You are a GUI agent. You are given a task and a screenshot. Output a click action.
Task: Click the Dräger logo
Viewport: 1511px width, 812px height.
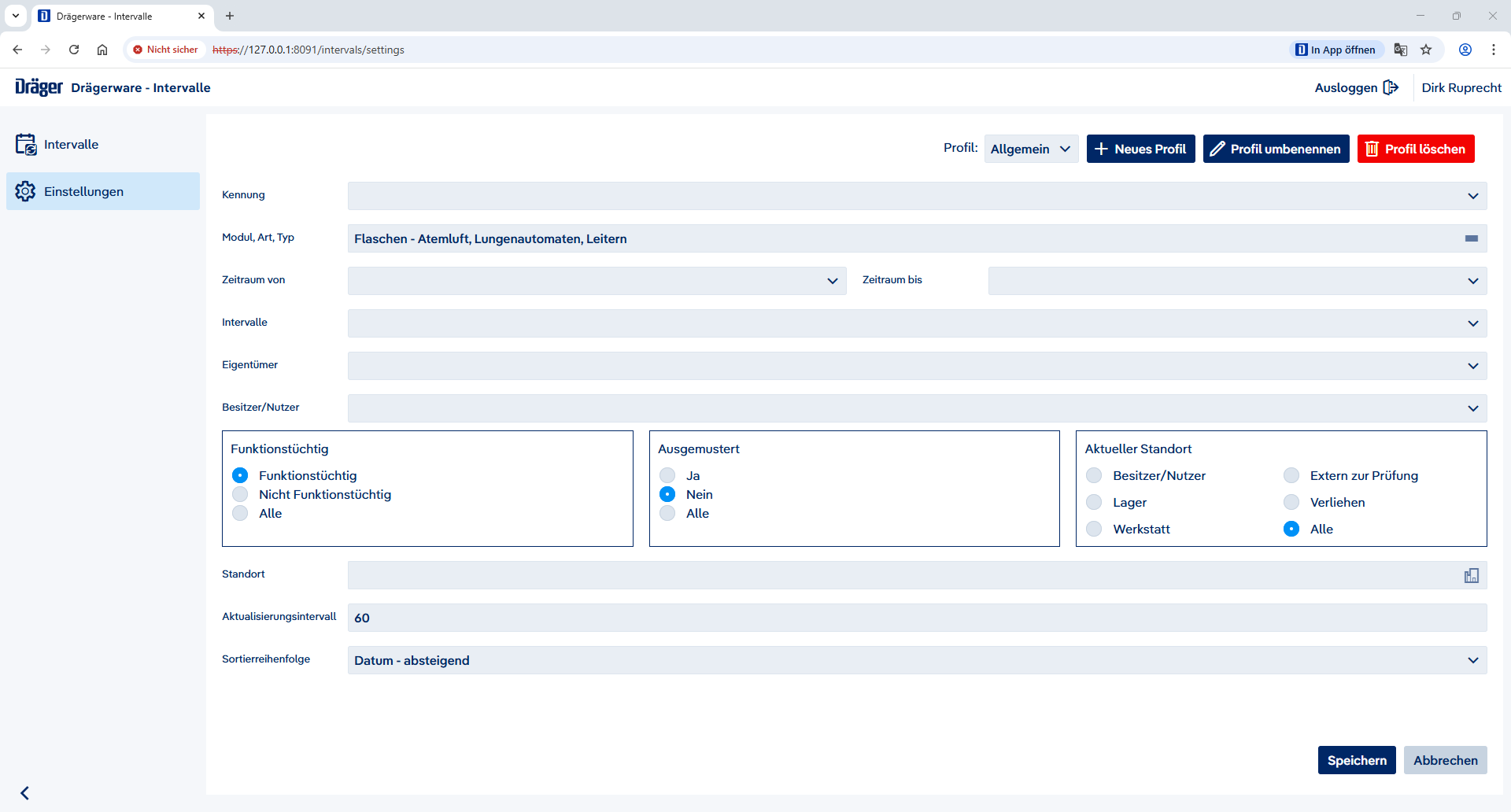[x=39, y=87]
